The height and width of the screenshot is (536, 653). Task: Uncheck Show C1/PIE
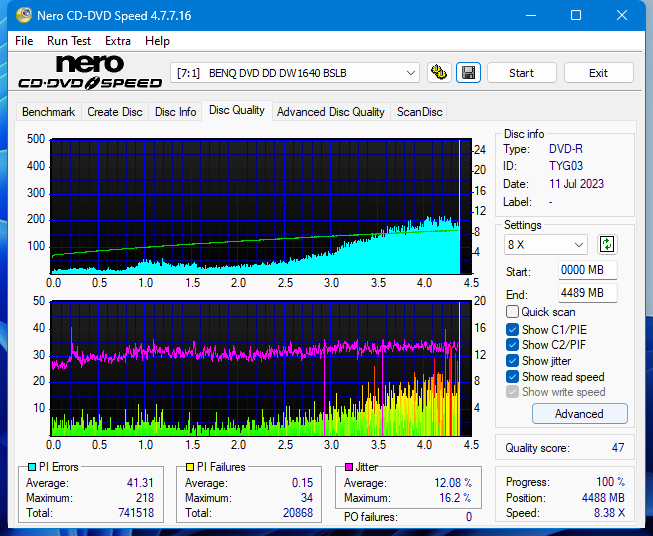[512, 329]
